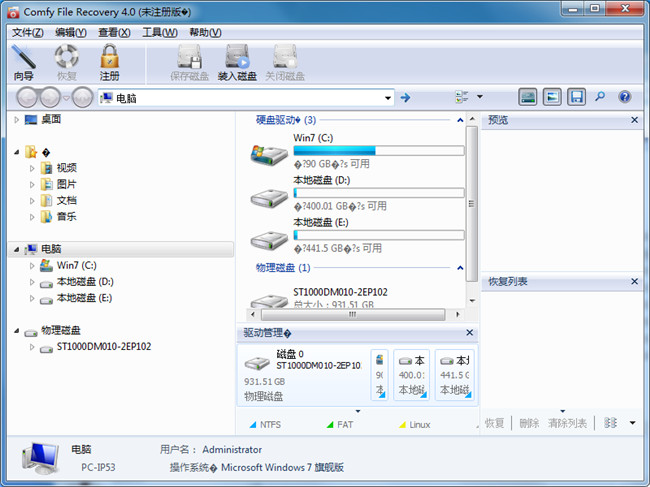Viewport: 650px width, 487px height.
Task: Close the 恢复列表 panel
Action: coord(634,281)
